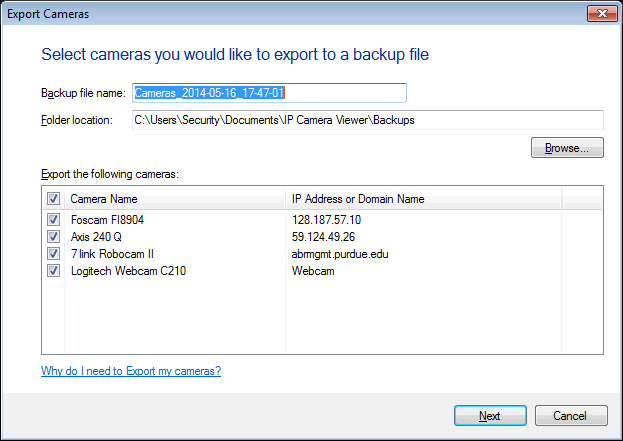Toggle the Logitech Webcam C210 checkbox
Image resolution: width=623 pixels, height=441 pixels.
point(54,271)
